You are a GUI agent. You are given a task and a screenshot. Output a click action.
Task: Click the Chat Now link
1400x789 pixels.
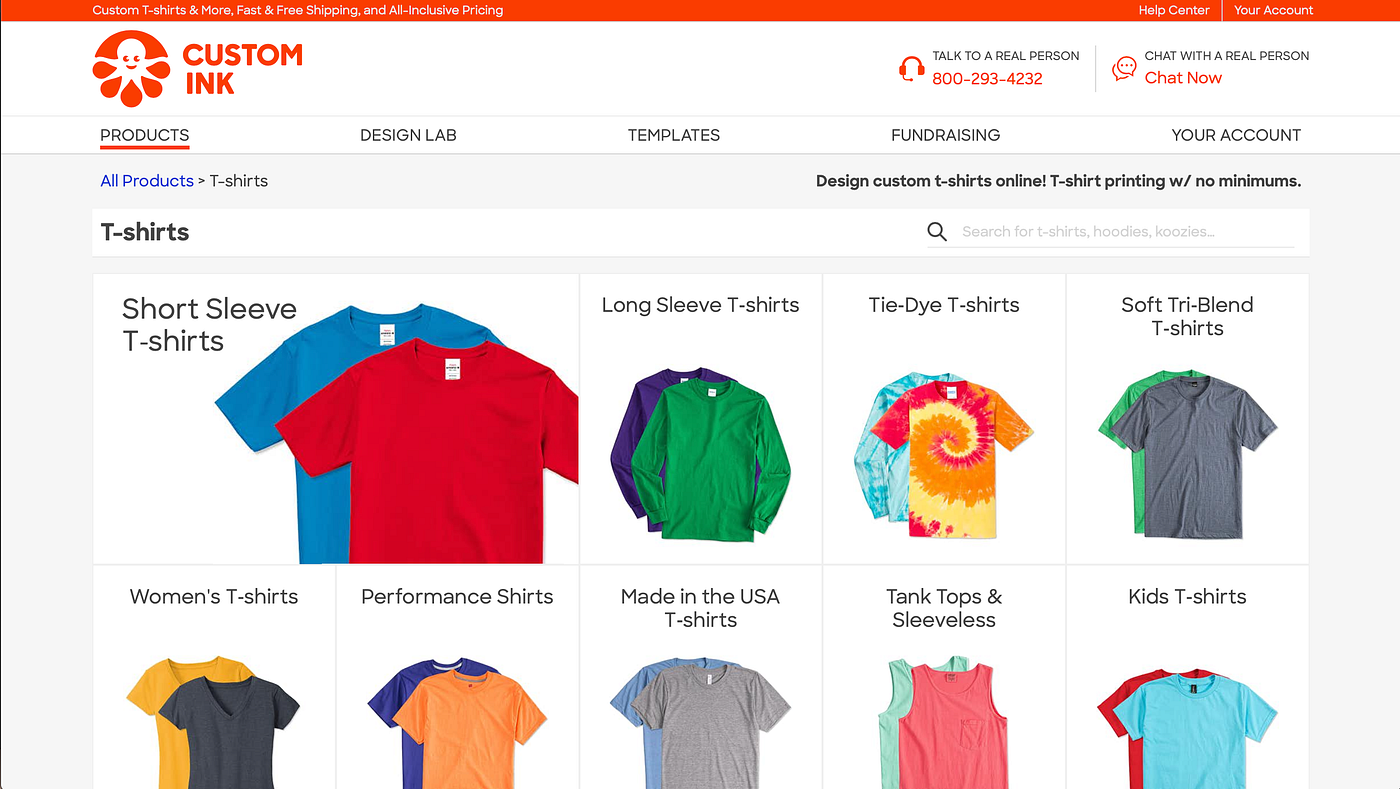(1183, 78)
